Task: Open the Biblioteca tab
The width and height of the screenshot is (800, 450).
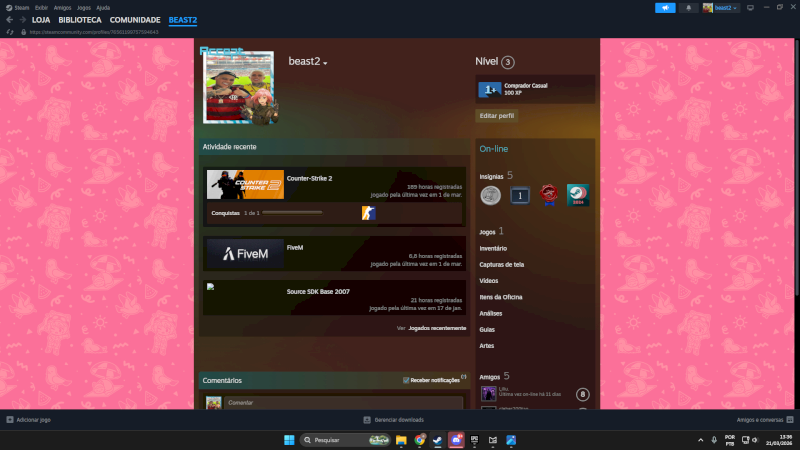Action: (79, 20)
